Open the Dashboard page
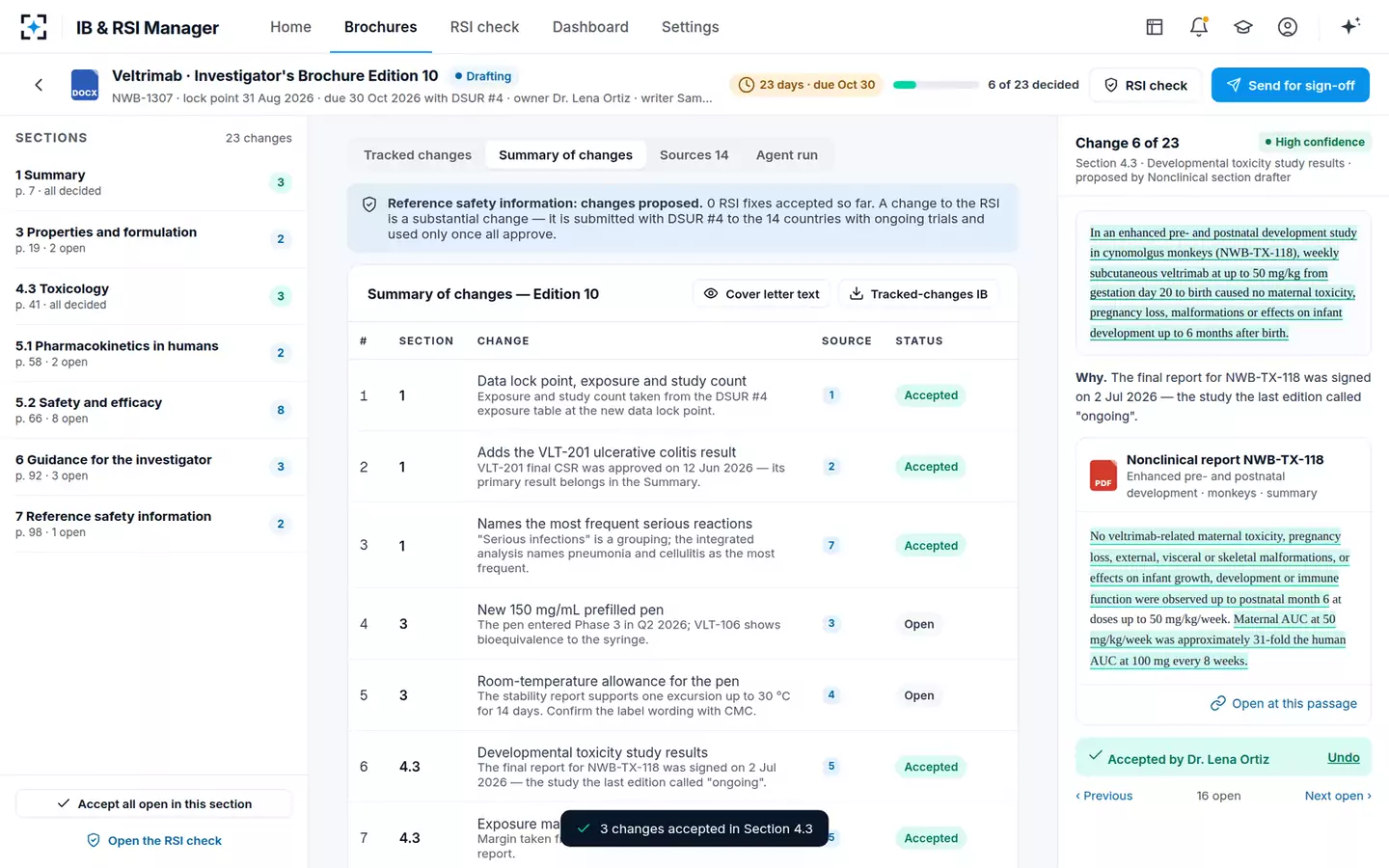 590,27
